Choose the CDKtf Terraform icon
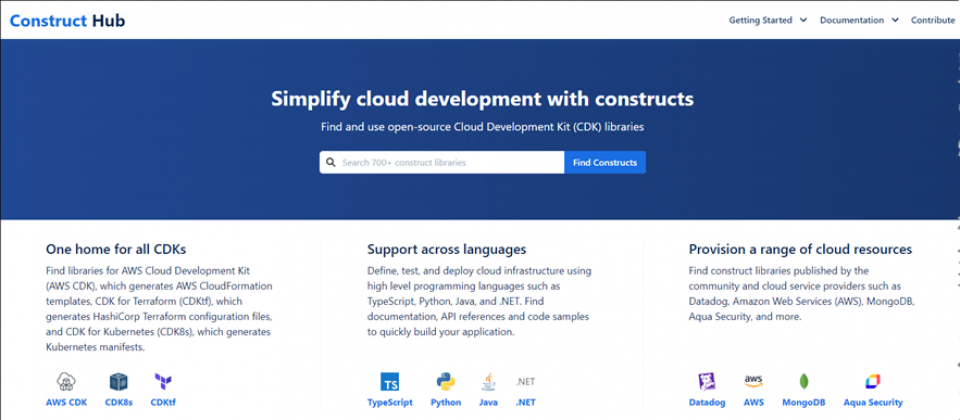960x420 pixels. [x=163, y=382]
